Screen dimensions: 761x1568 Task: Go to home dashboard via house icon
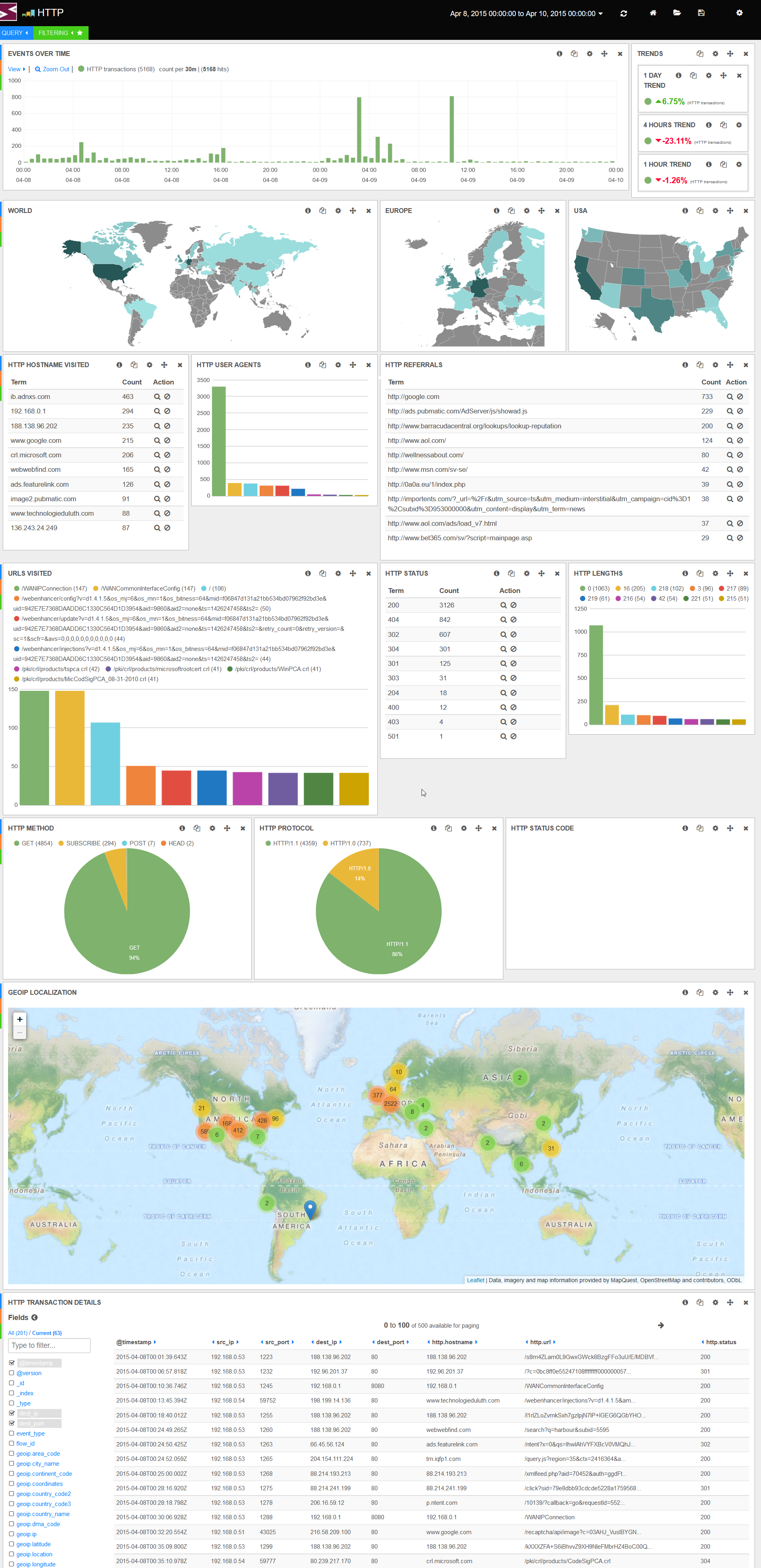coord(653,13)
